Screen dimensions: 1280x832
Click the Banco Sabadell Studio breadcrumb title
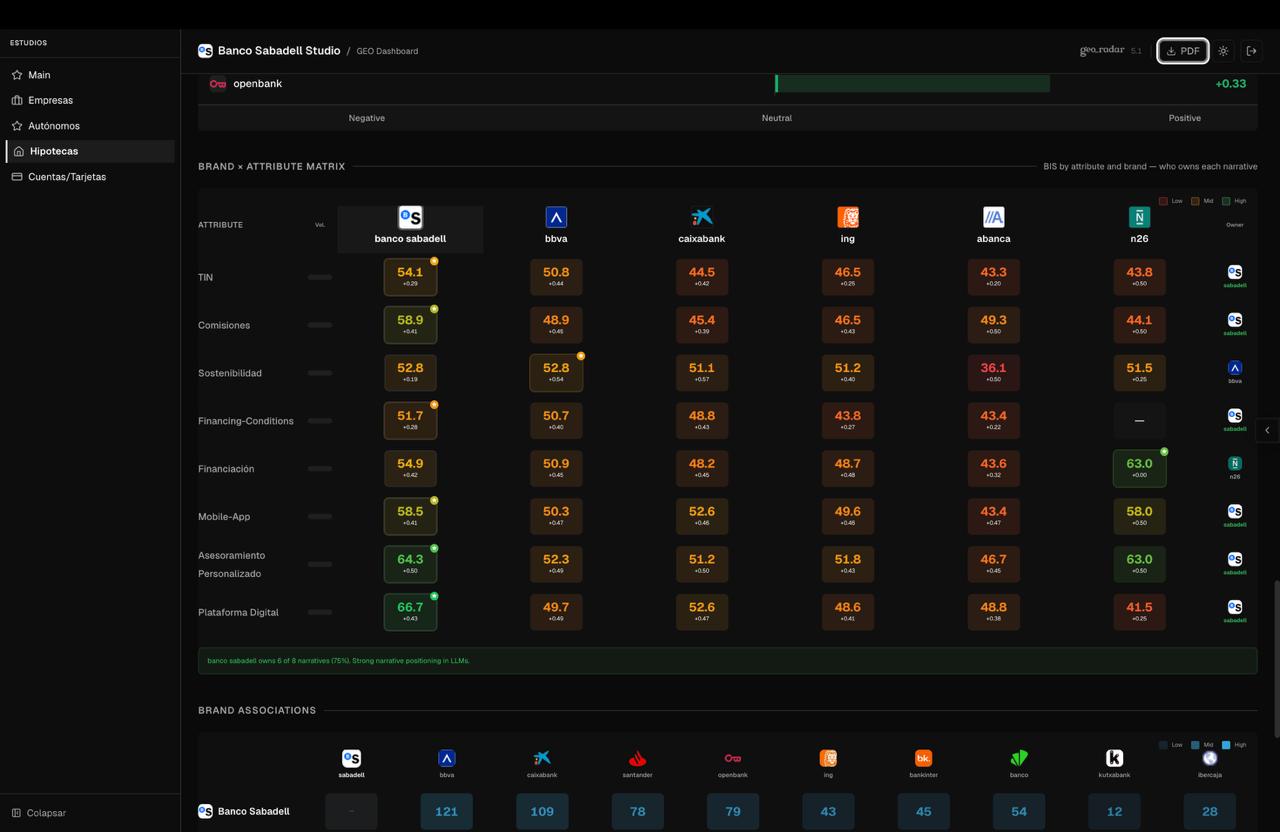click(x=278, y=51)
